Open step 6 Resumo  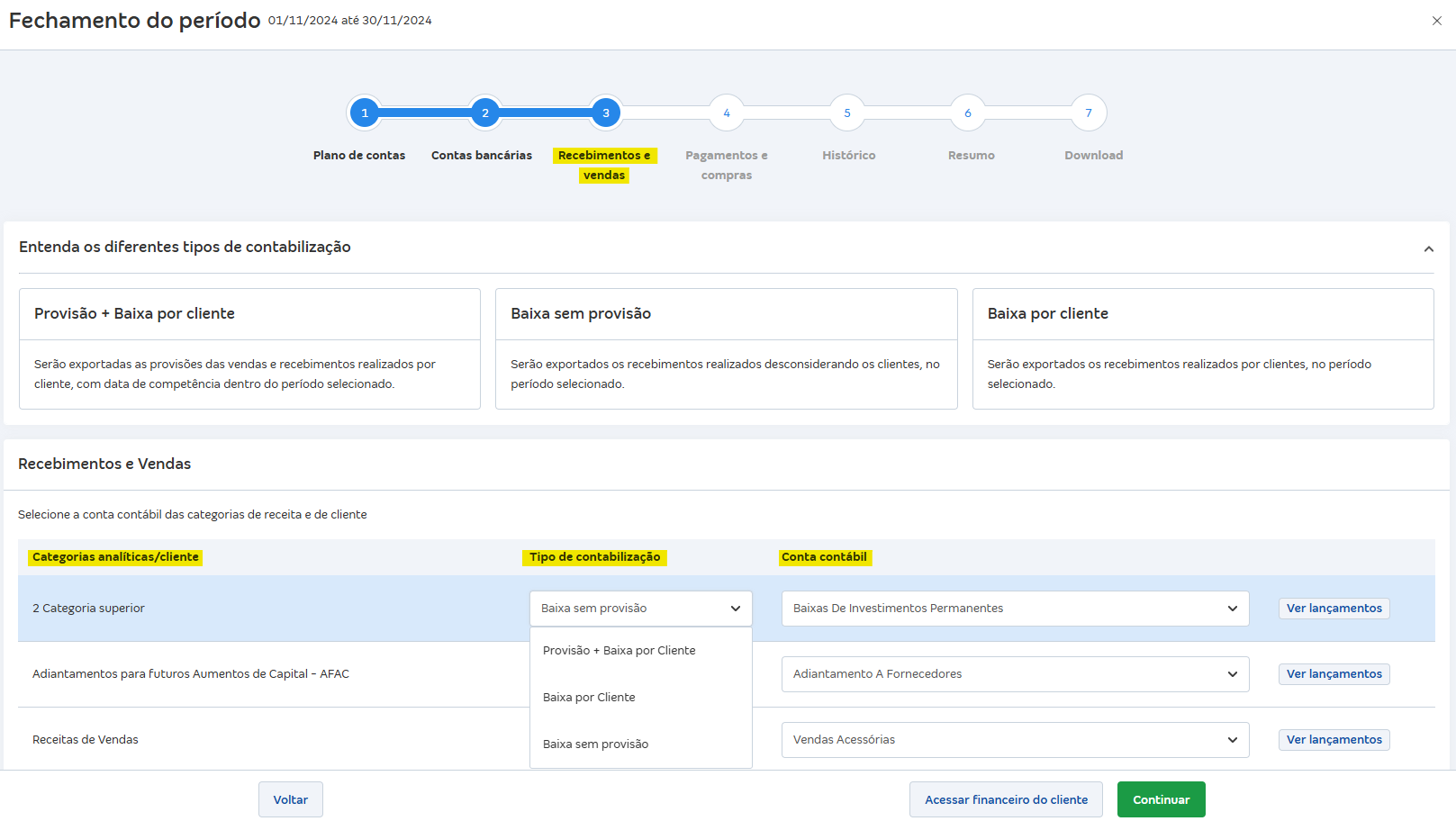[x=968, y=113]
